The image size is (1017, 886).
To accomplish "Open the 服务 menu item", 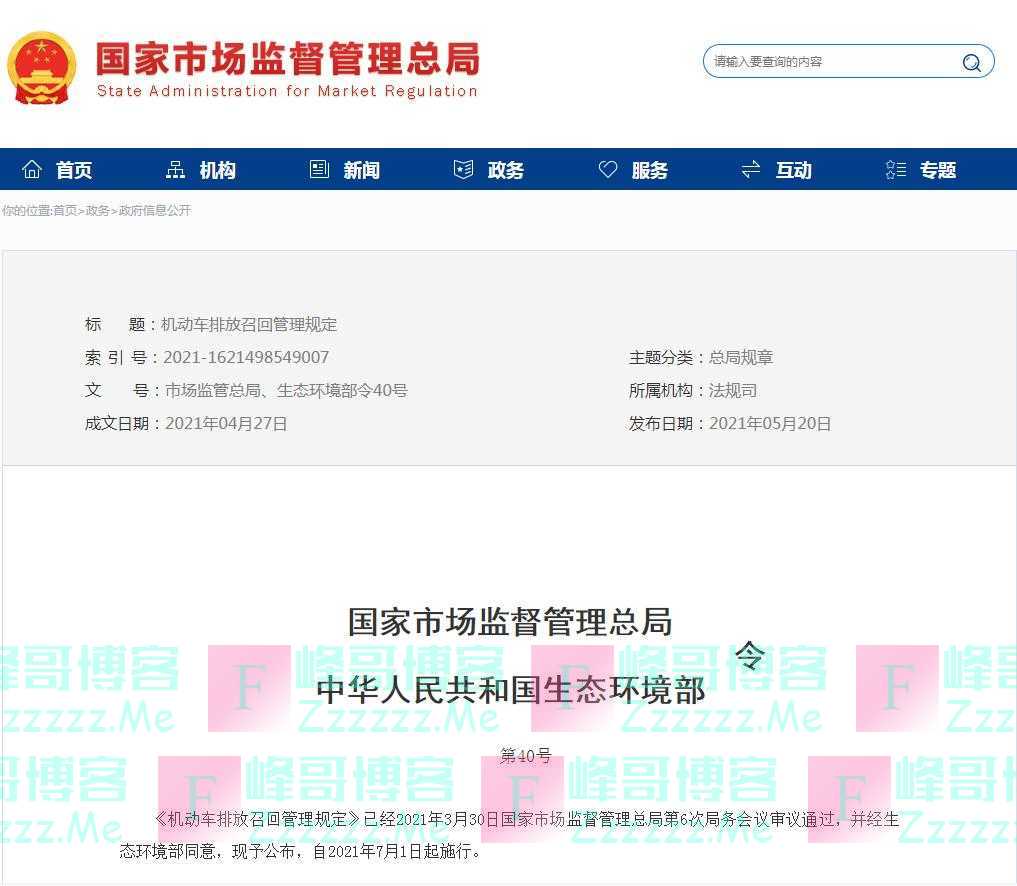I will pos(649,171).
